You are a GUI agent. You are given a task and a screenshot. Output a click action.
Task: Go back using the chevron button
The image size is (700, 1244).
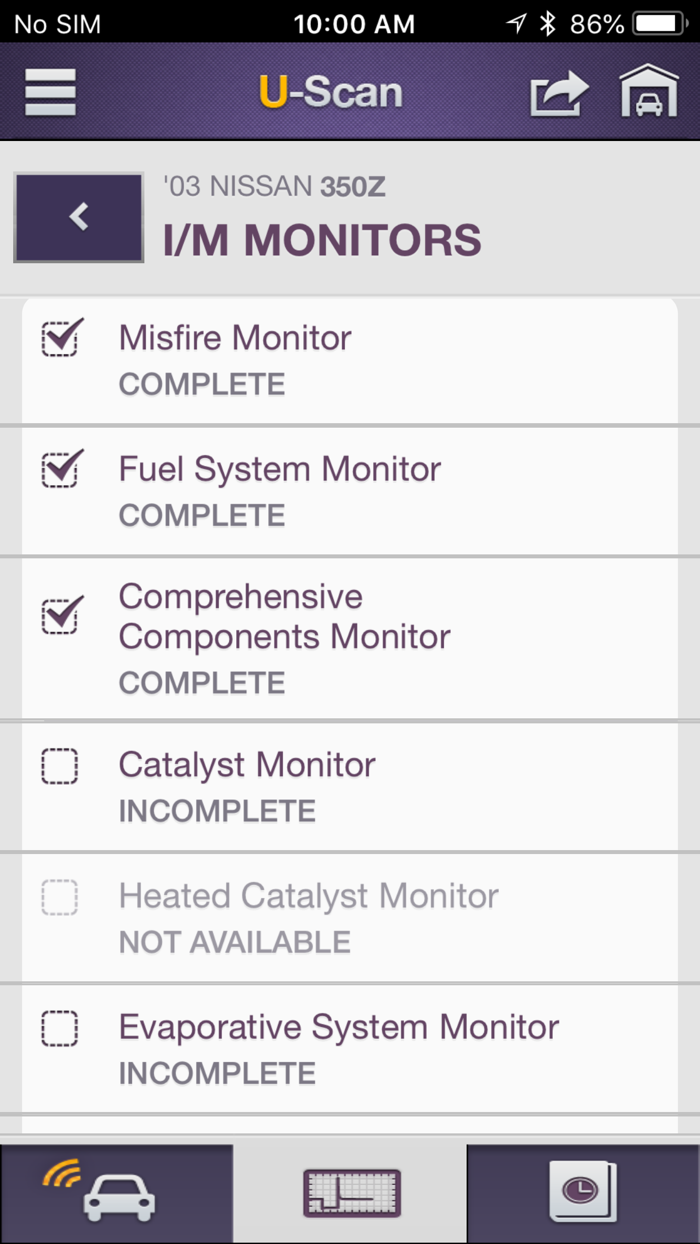(79, 217)
